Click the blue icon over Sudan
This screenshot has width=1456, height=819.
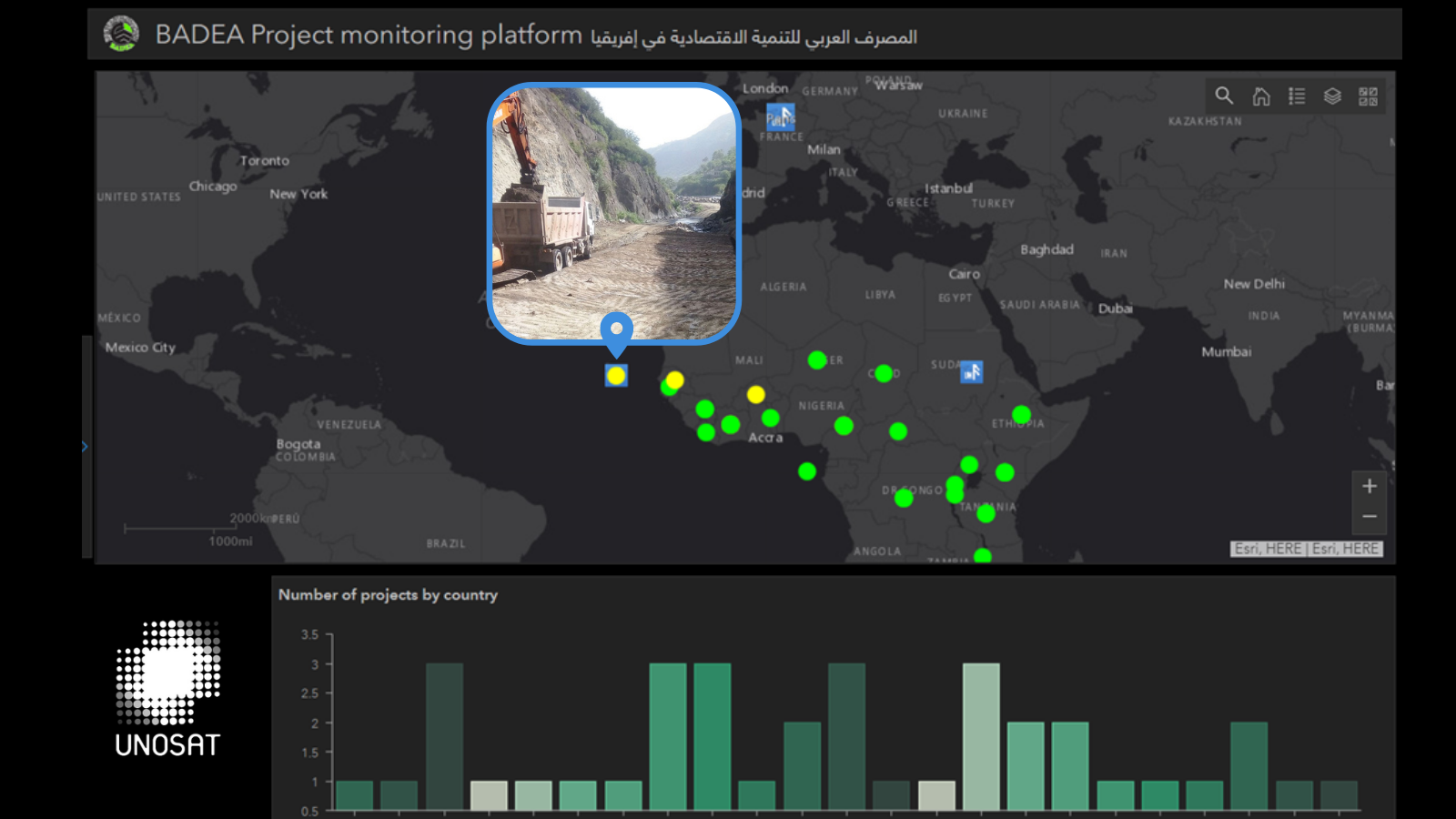pyautogui.click(x=972, y=372)
